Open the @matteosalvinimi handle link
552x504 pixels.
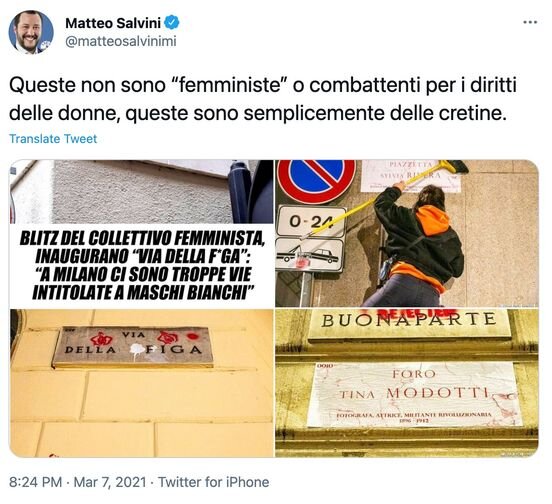[x=121, y=42]
